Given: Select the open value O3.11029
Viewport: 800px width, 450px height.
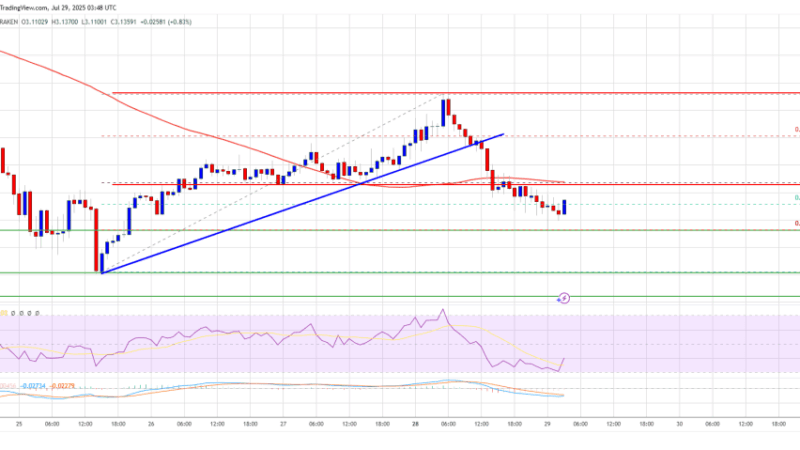Looking at the screenshot, I should (35, 22).
